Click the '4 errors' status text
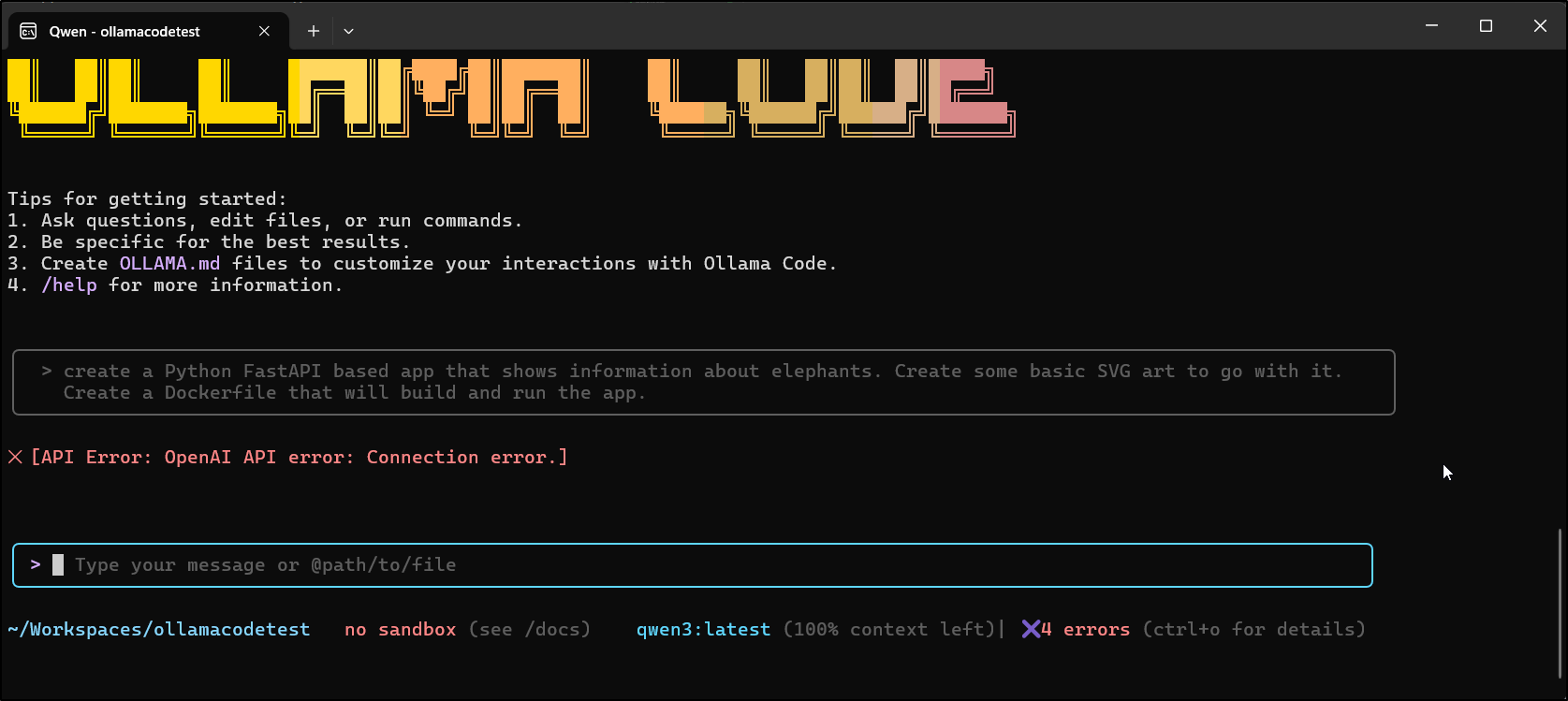 pos(1086,629)
